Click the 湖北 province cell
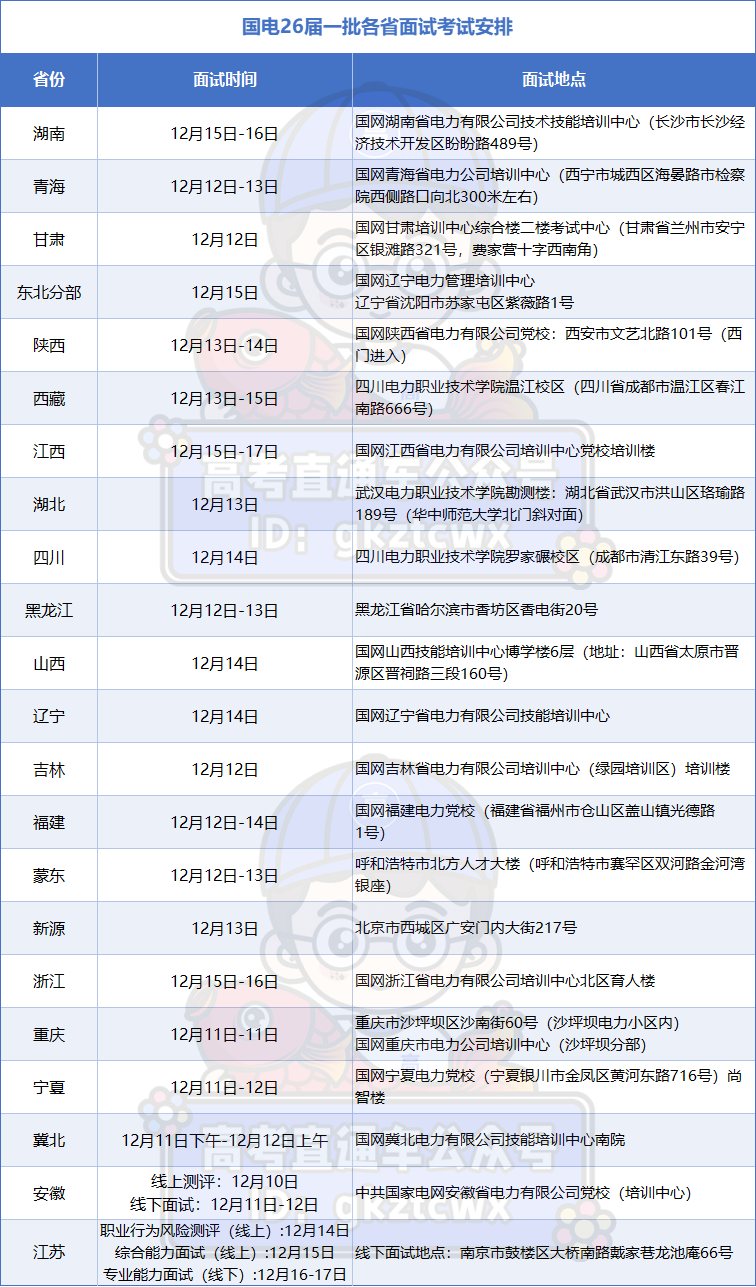 point(49,504)
